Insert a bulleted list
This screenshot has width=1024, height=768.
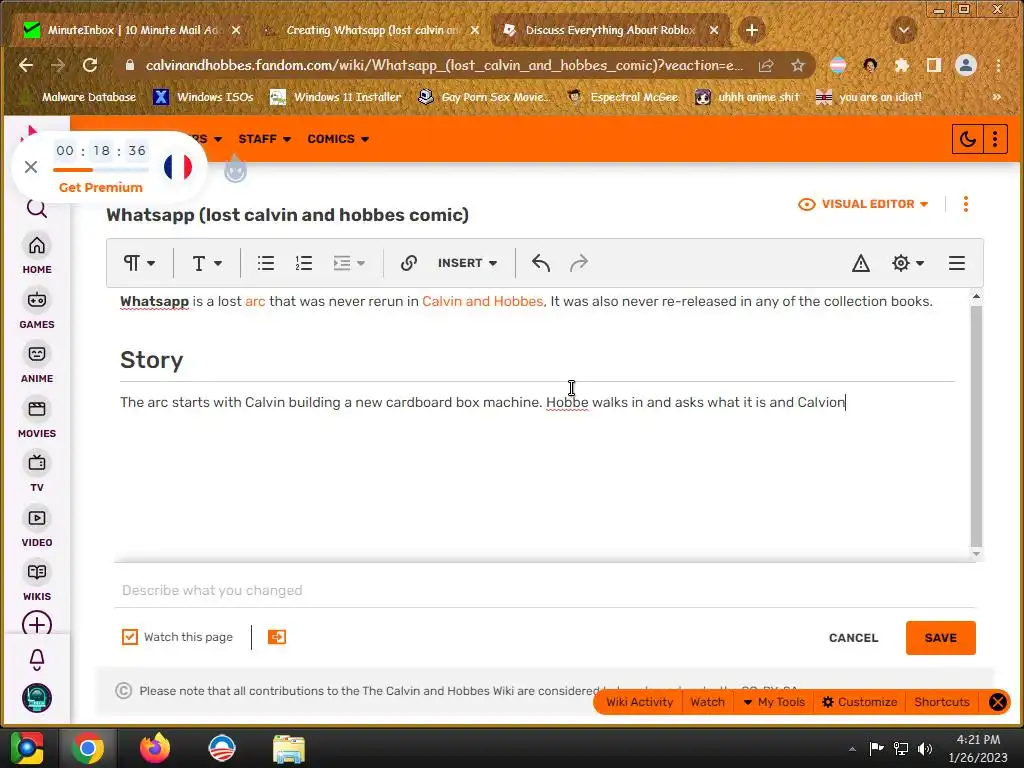point(266,263)
